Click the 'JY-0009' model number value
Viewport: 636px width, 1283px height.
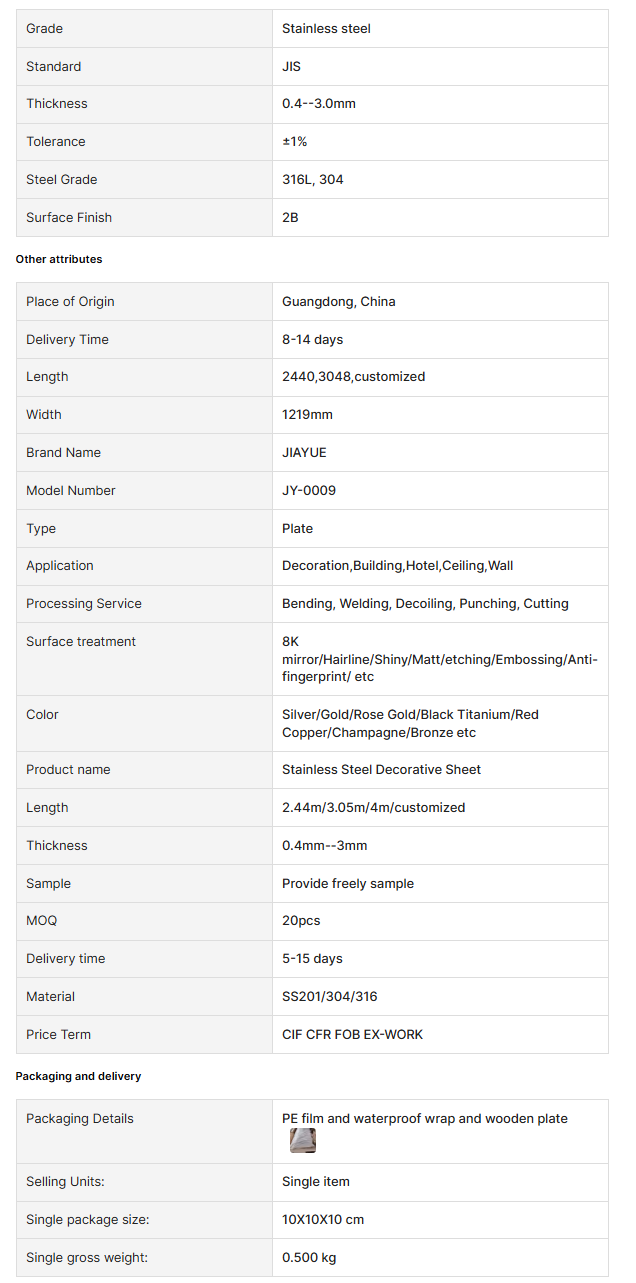[309, 490]
